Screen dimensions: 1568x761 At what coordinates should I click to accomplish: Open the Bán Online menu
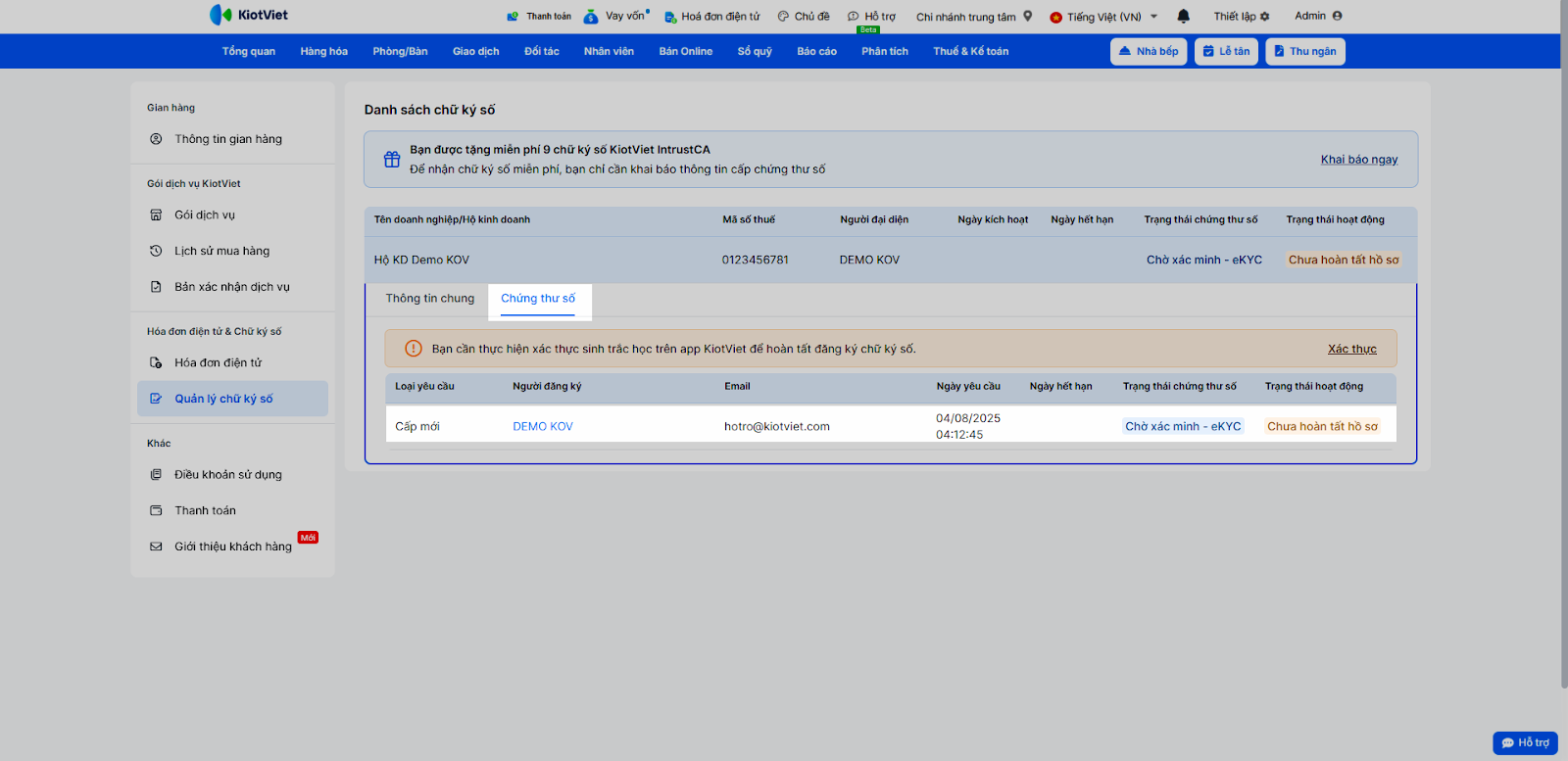686,51
